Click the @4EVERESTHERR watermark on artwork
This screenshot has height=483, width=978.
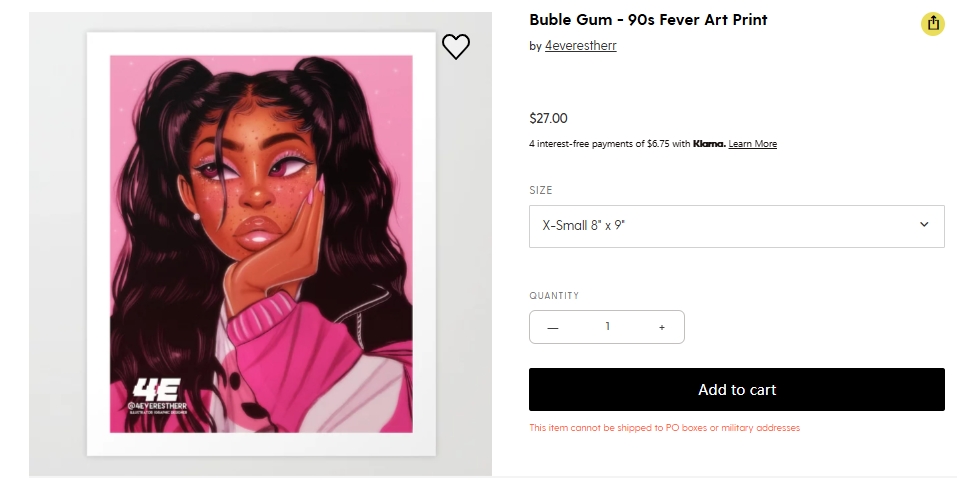[157, 406]
